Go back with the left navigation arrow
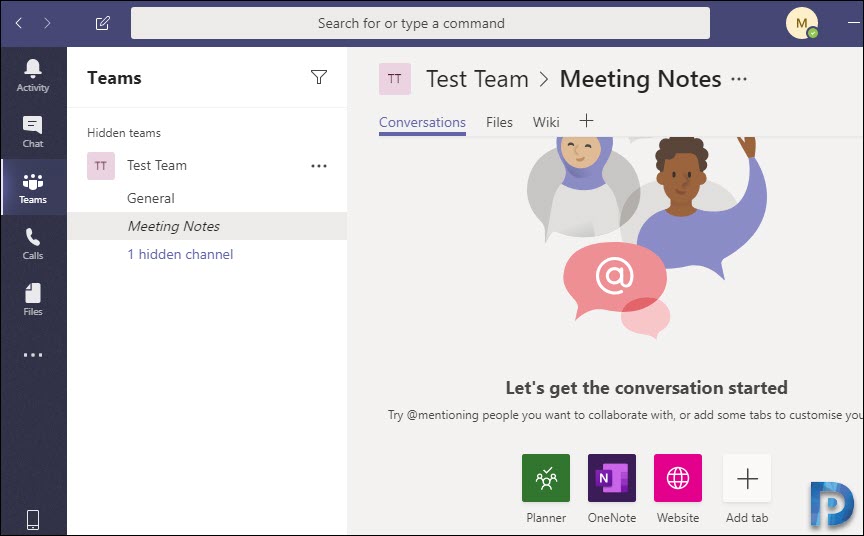Viewport: 864px width, 536px height. coord(19,23)
